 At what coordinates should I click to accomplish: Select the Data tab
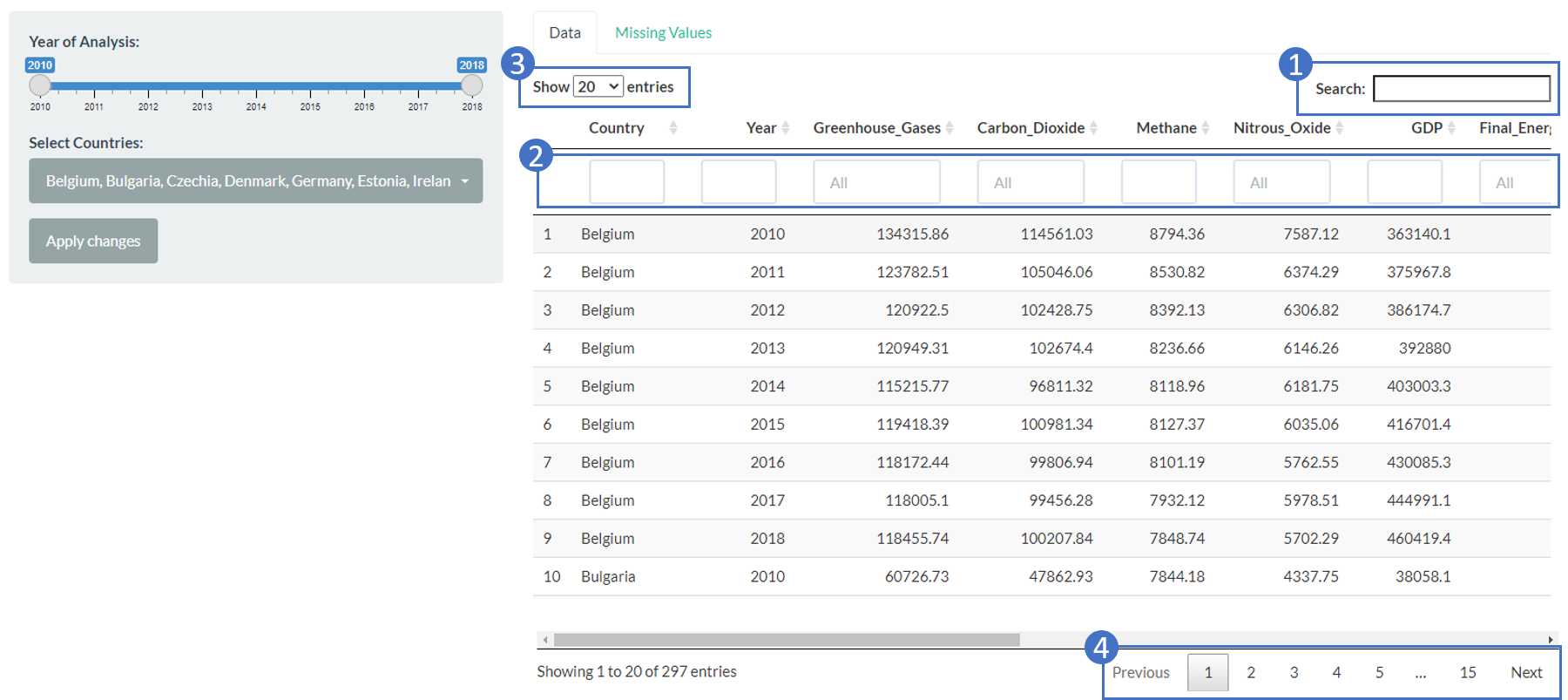(564, 33)
